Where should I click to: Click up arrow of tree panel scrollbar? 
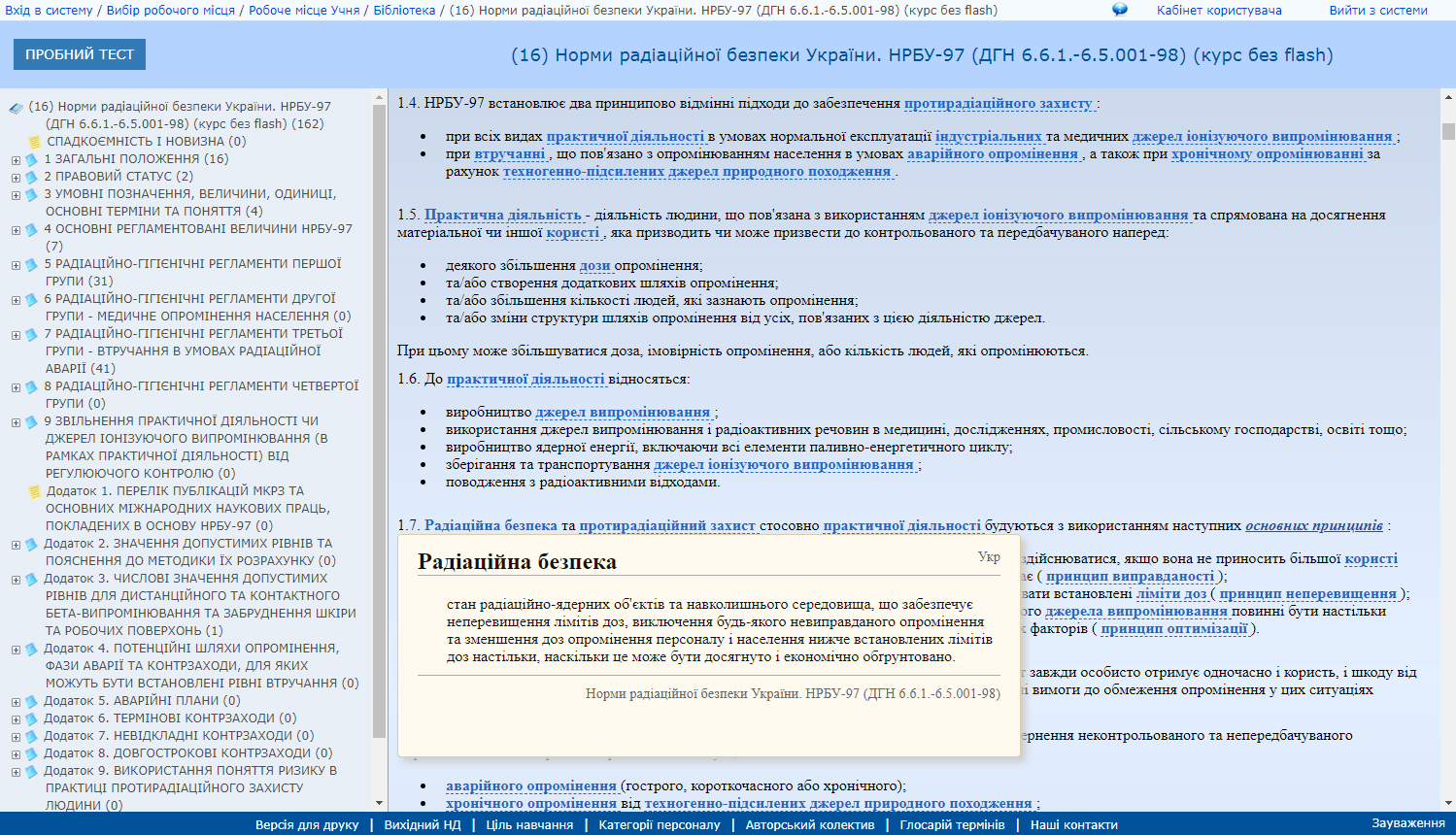pos(380,97)
